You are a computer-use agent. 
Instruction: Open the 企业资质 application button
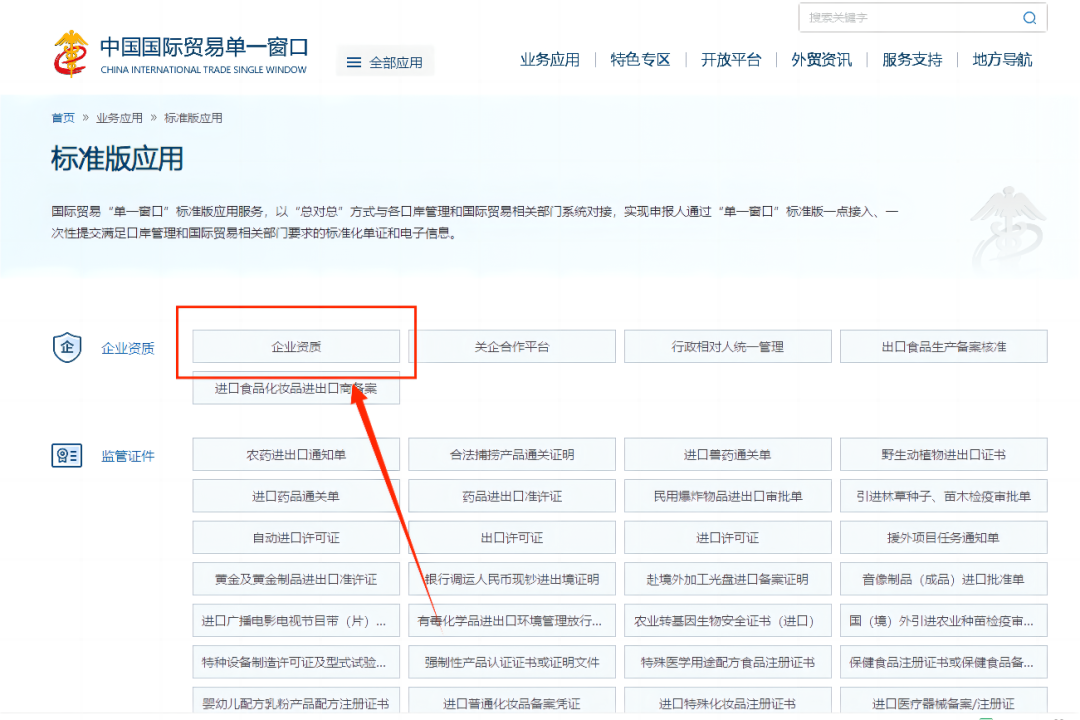pos(296,346)
